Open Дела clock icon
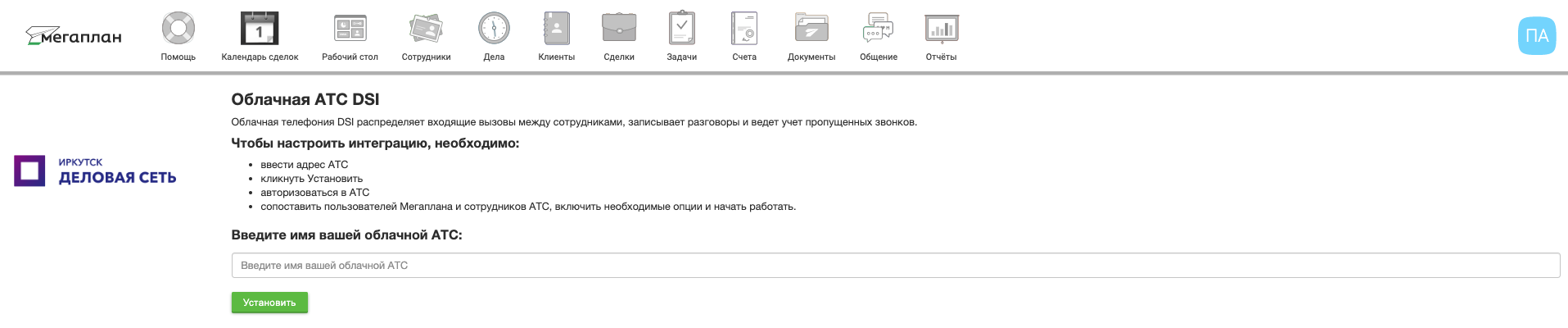 494,28
